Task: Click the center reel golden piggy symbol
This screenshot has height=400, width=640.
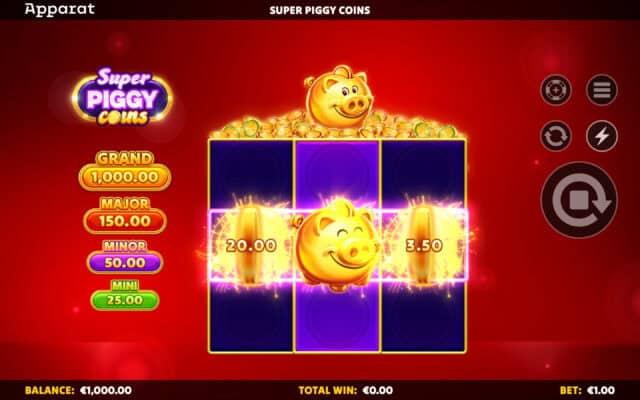Action: [336, 246]
